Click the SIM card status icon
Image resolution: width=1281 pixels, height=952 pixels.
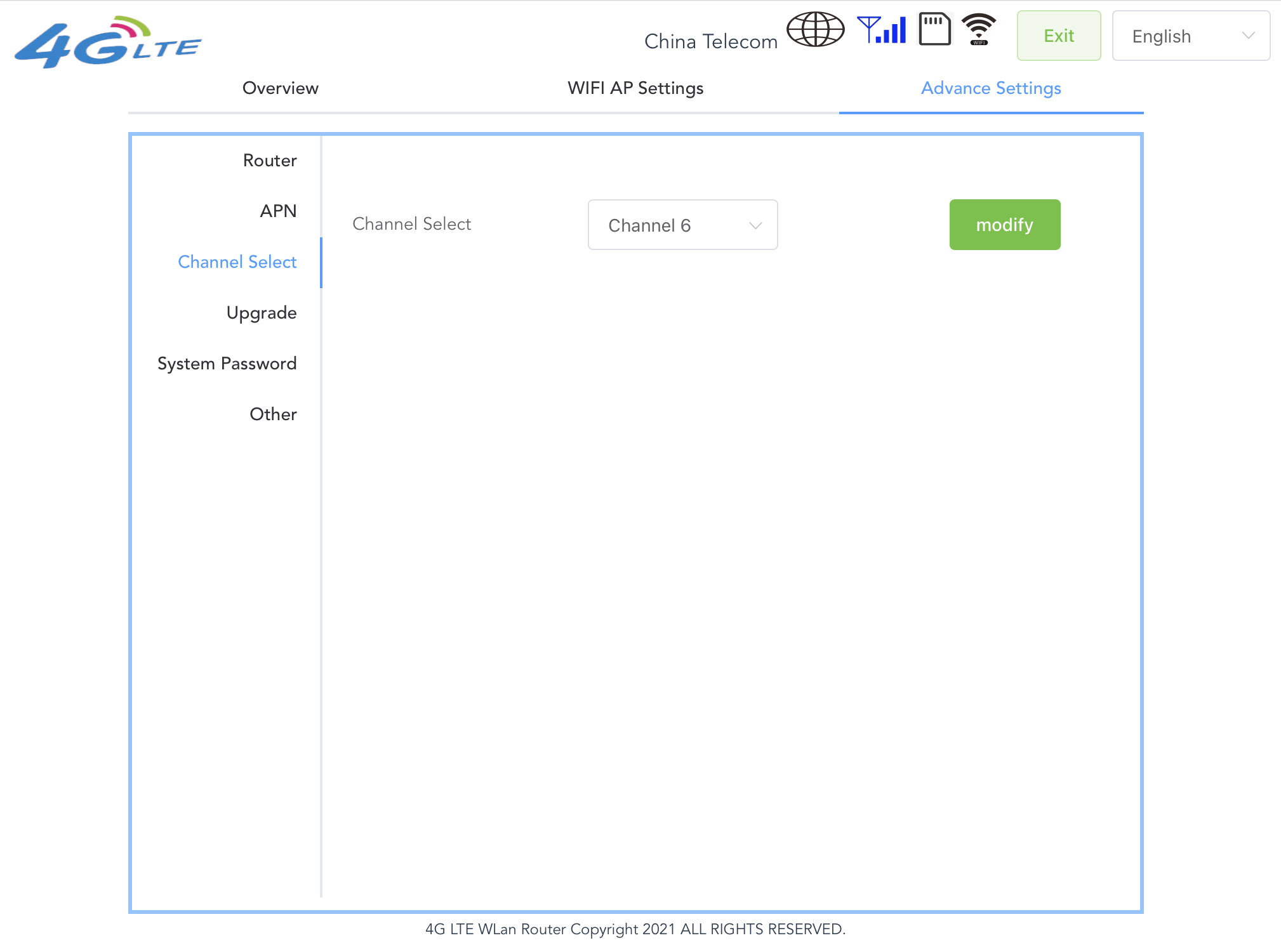[934, 30]
